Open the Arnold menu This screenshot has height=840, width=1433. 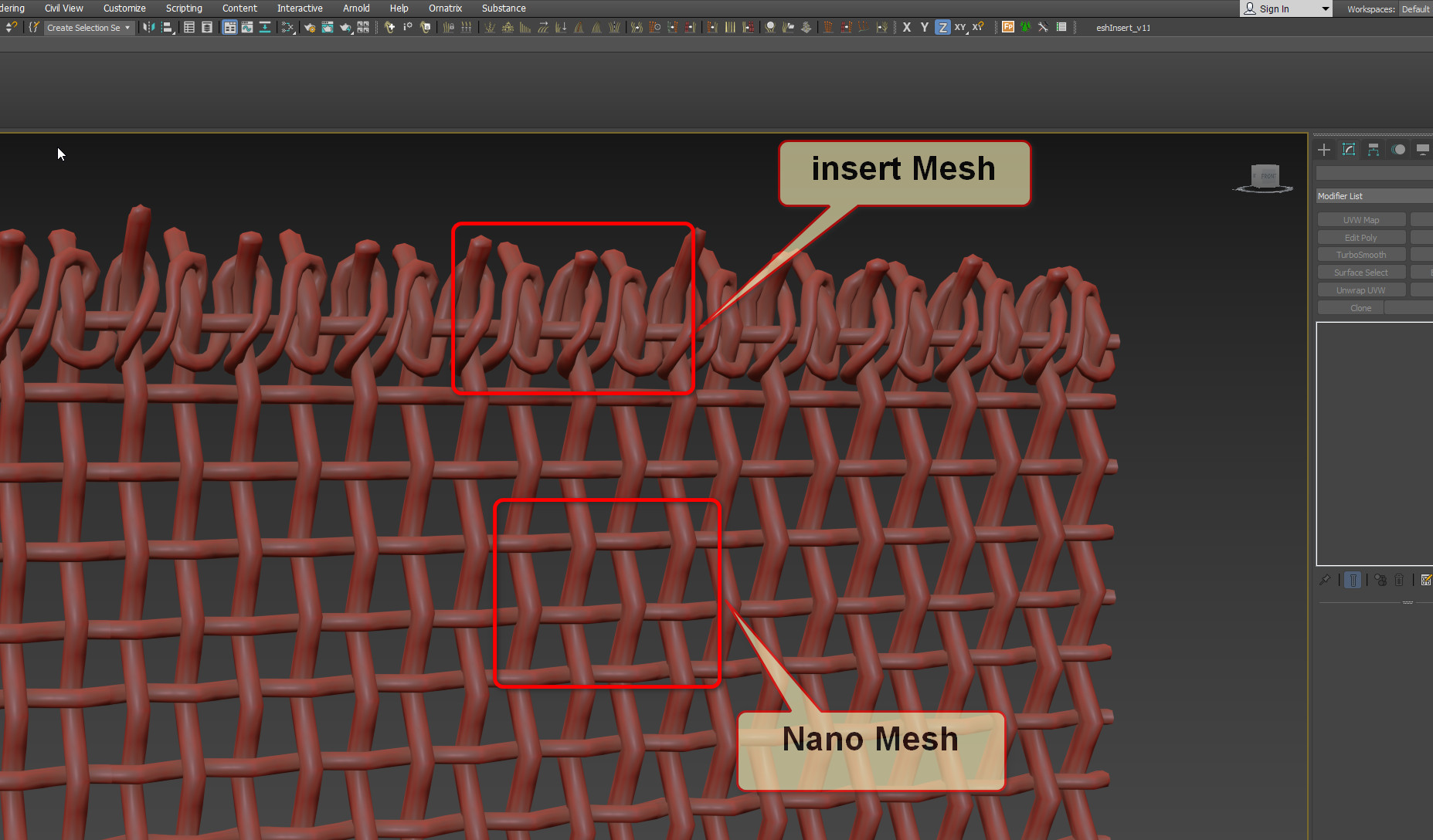(356, 8)
